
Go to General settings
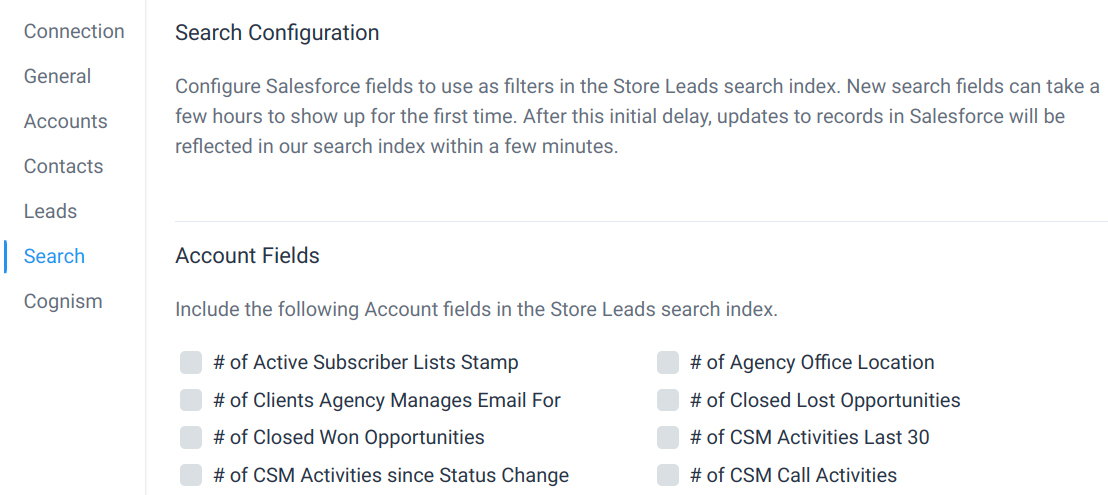pos(57,76)
